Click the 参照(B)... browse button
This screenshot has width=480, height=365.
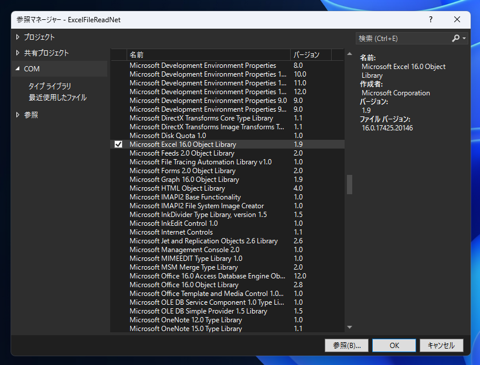coord(347,345)
